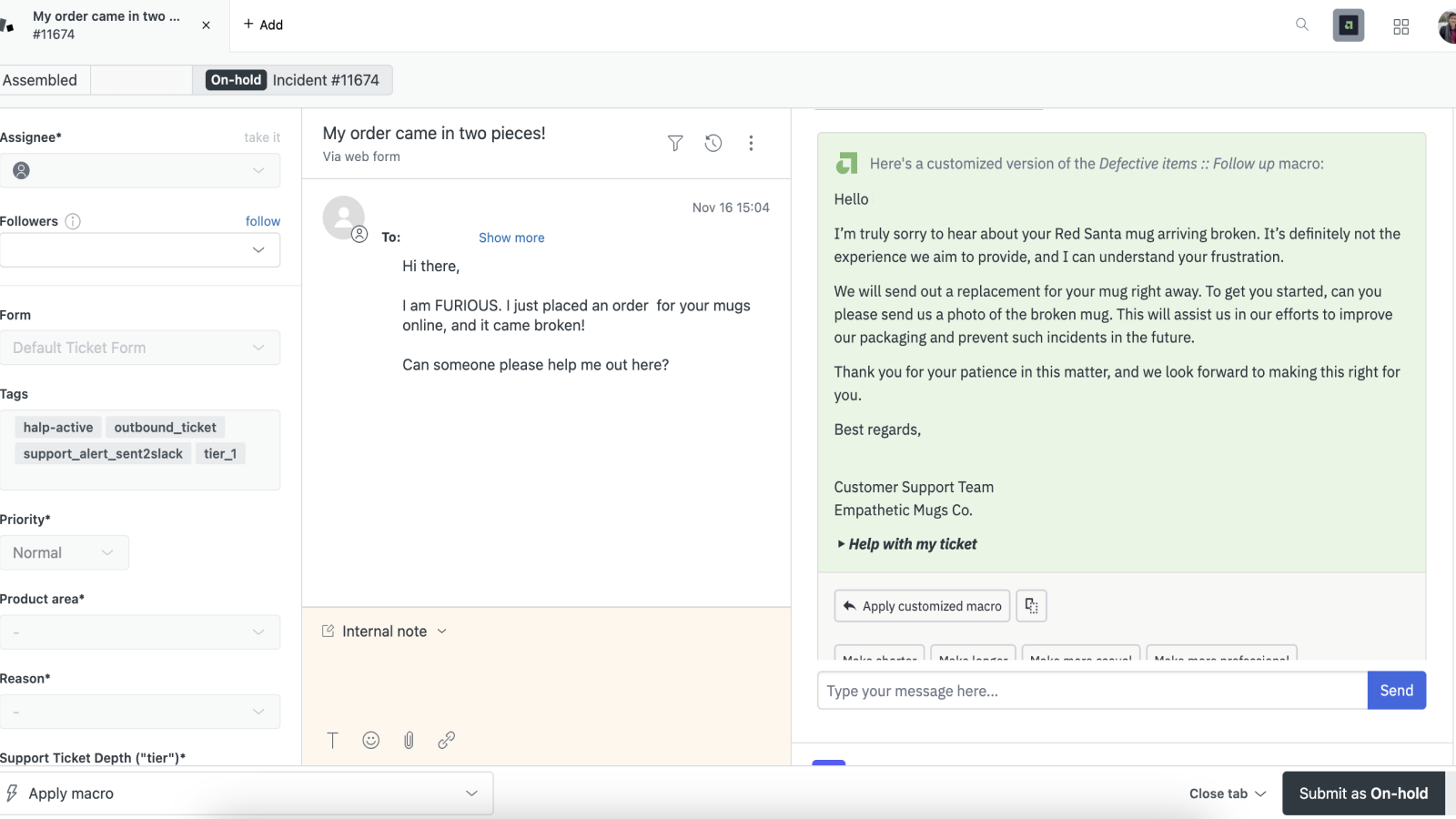Open the products grid icon

[x=1400, y=26]
